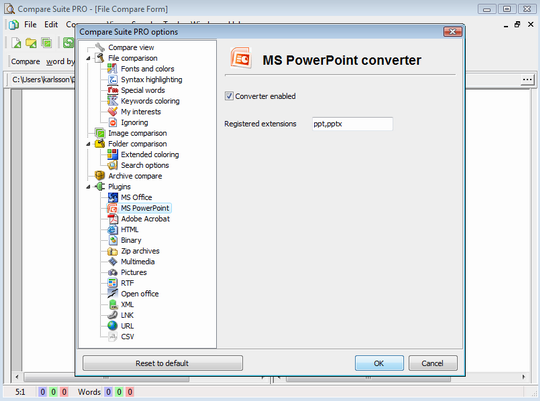Click the Folder comparison icon

tap(100, 144)
